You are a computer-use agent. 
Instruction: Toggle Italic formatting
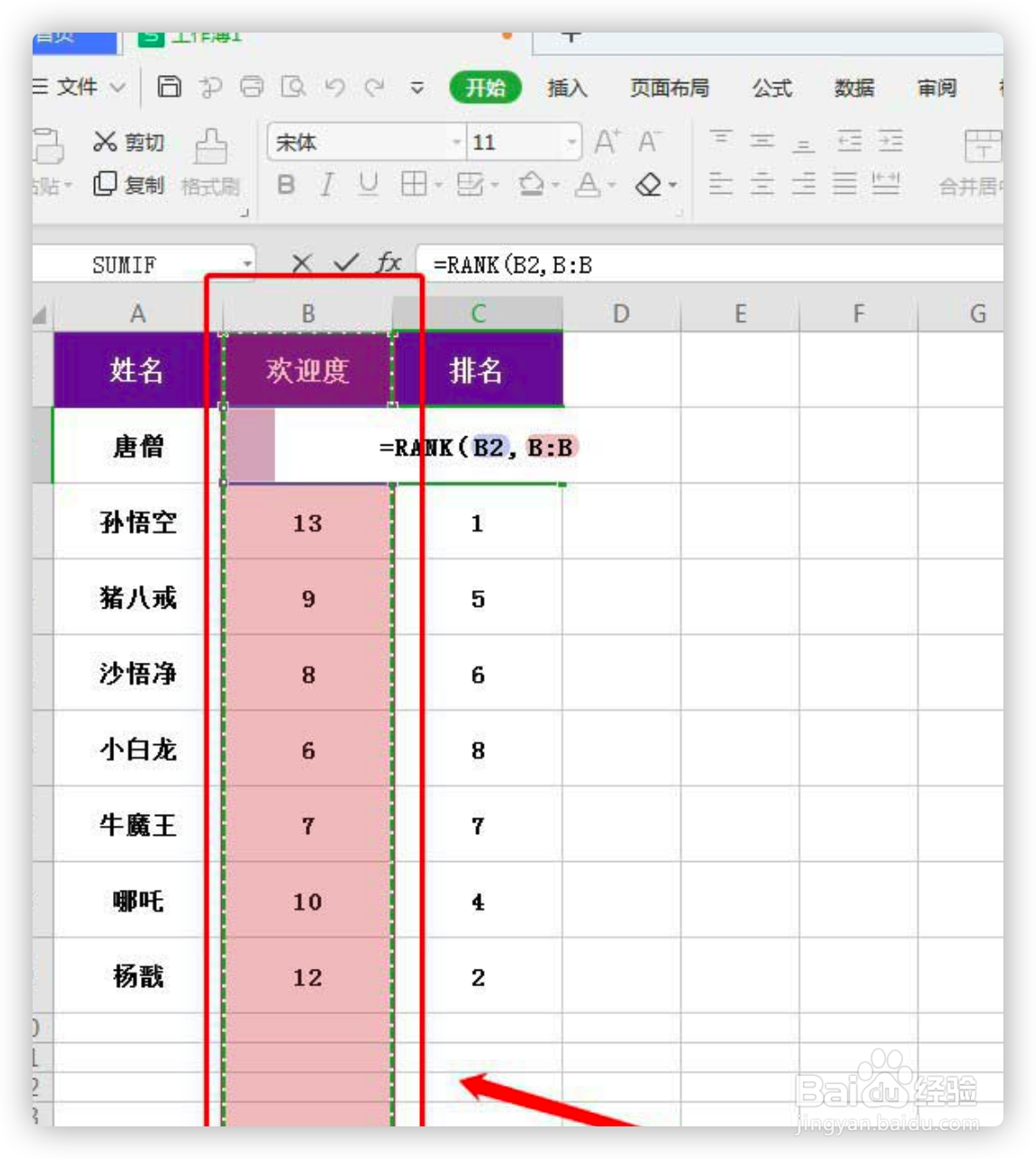[x=327, y=185]
